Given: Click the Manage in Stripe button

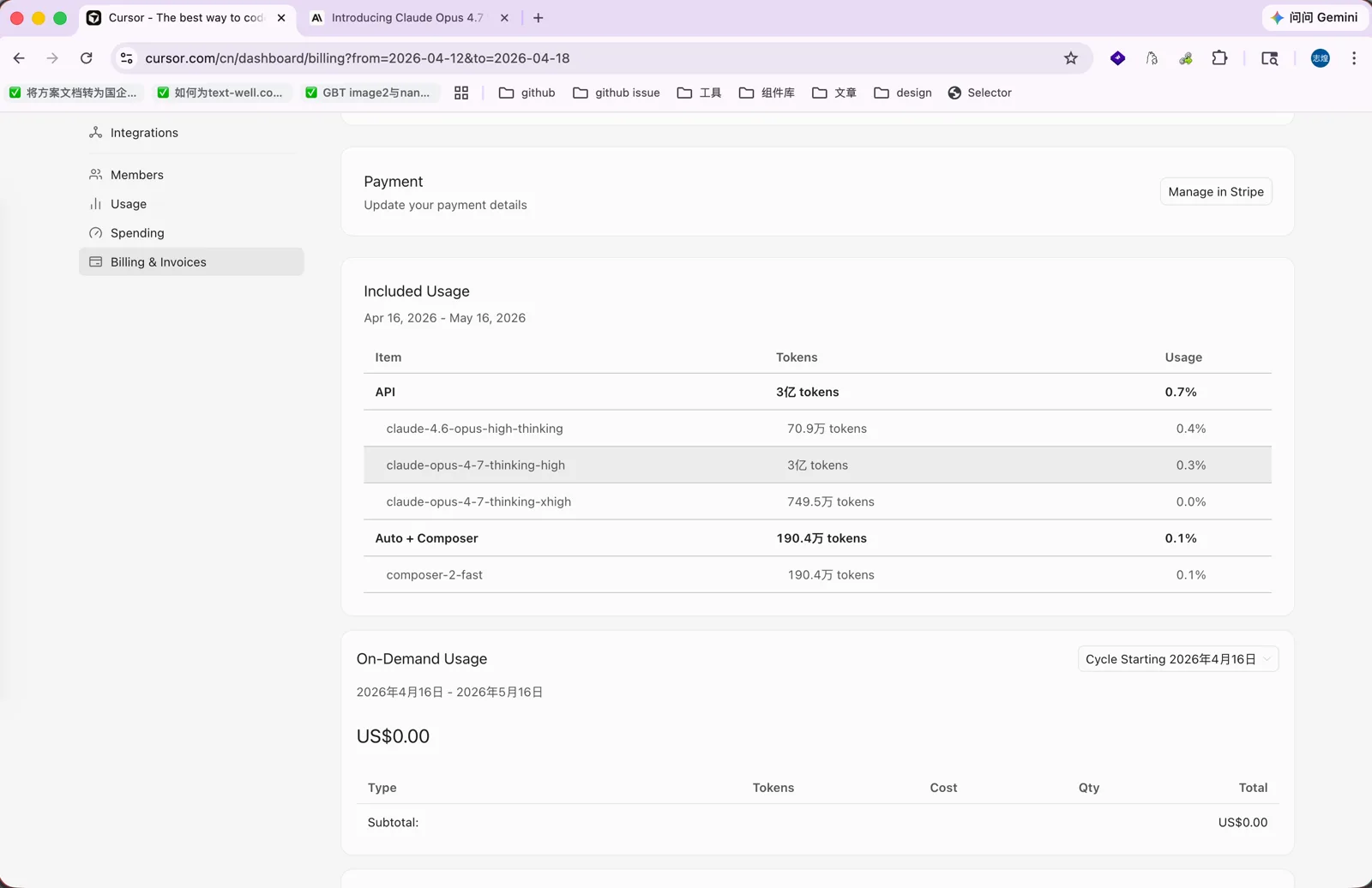Looking at the screenshot, I should coord(1216,192).
